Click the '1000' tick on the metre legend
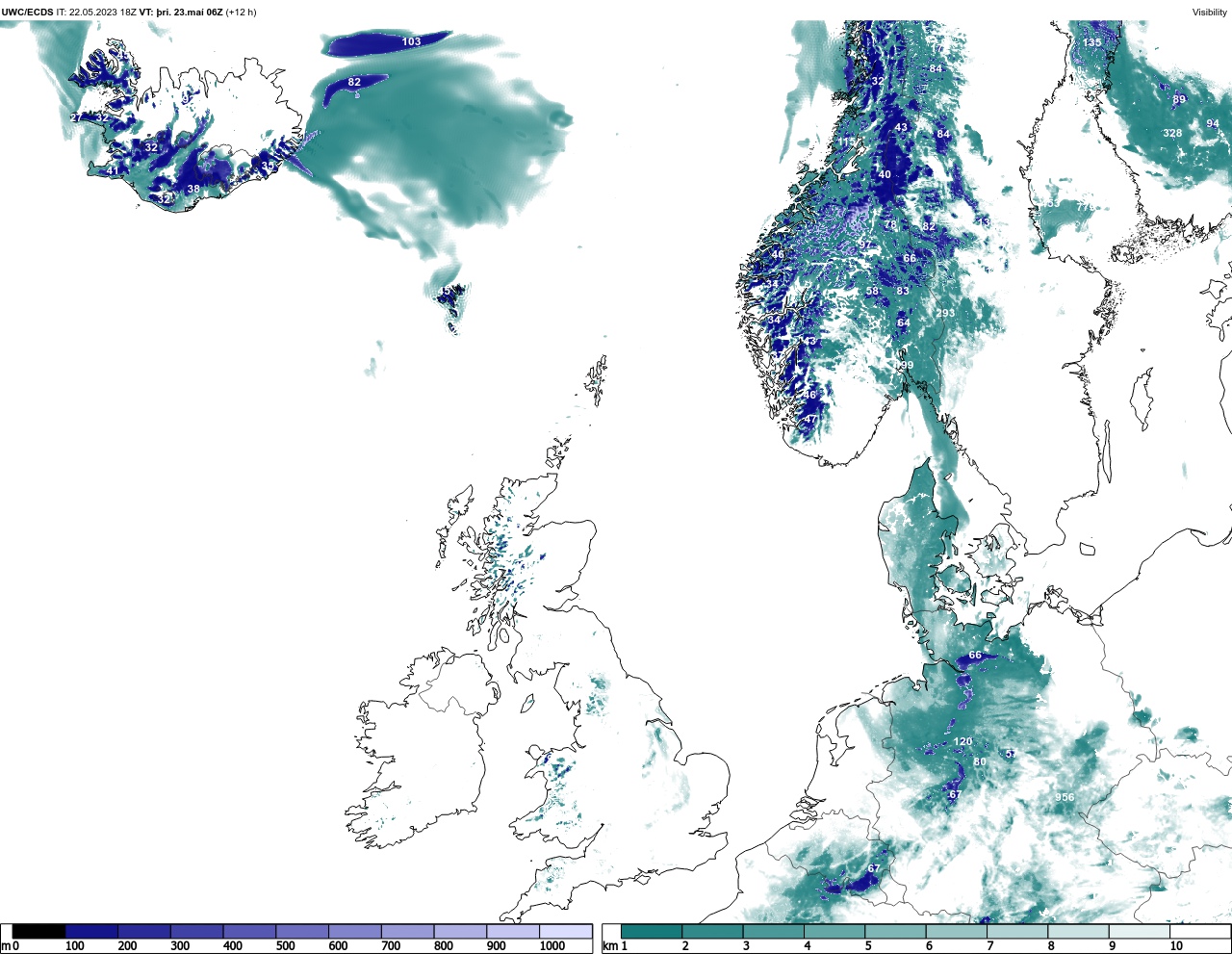This screenshot has height=954, width=1232. [x=552, y=946]
